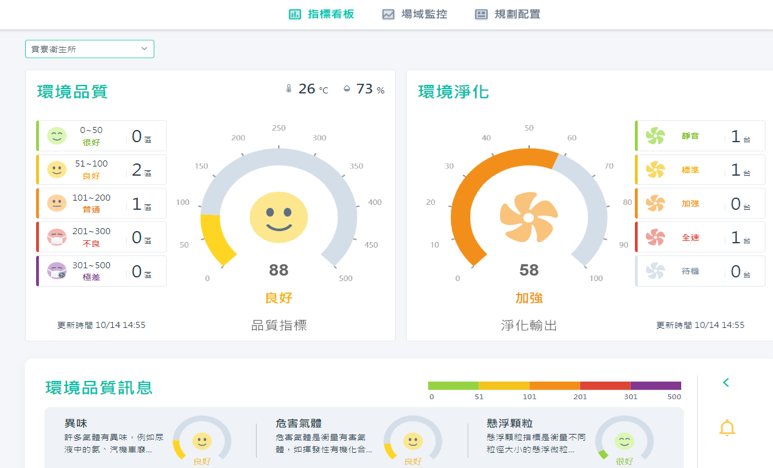This screenshot has height=468, width=773.
Task: Click the purification gauge value 58
Action: 529,270
